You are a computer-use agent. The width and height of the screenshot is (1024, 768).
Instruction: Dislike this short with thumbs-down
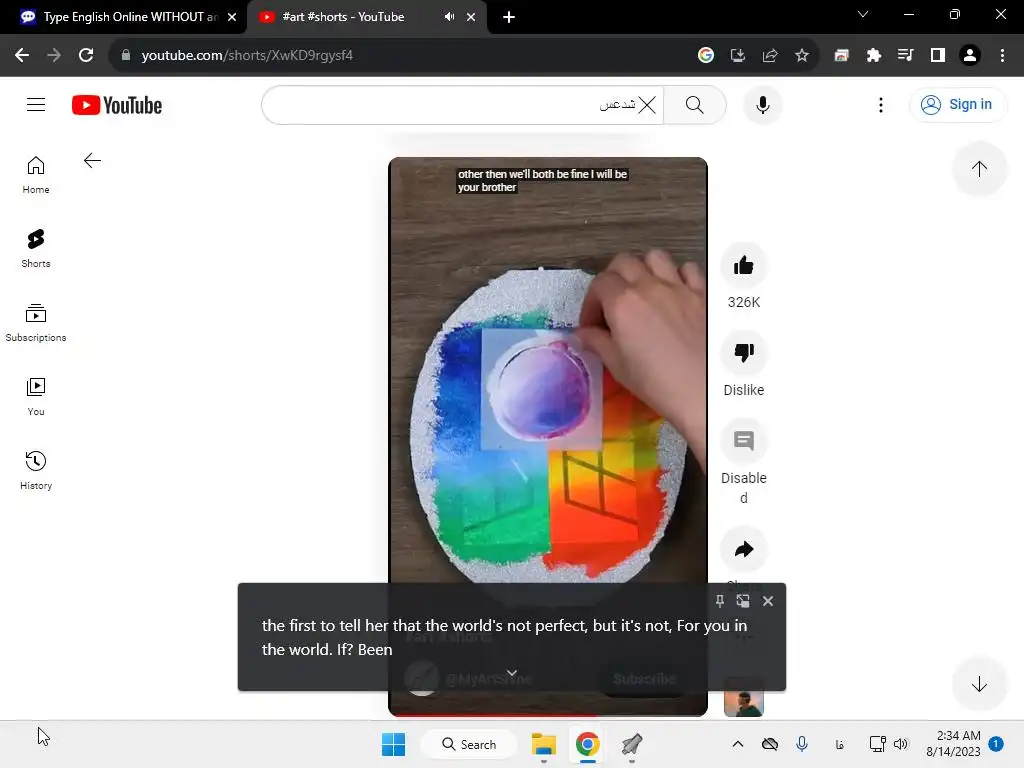click(743, 353)
